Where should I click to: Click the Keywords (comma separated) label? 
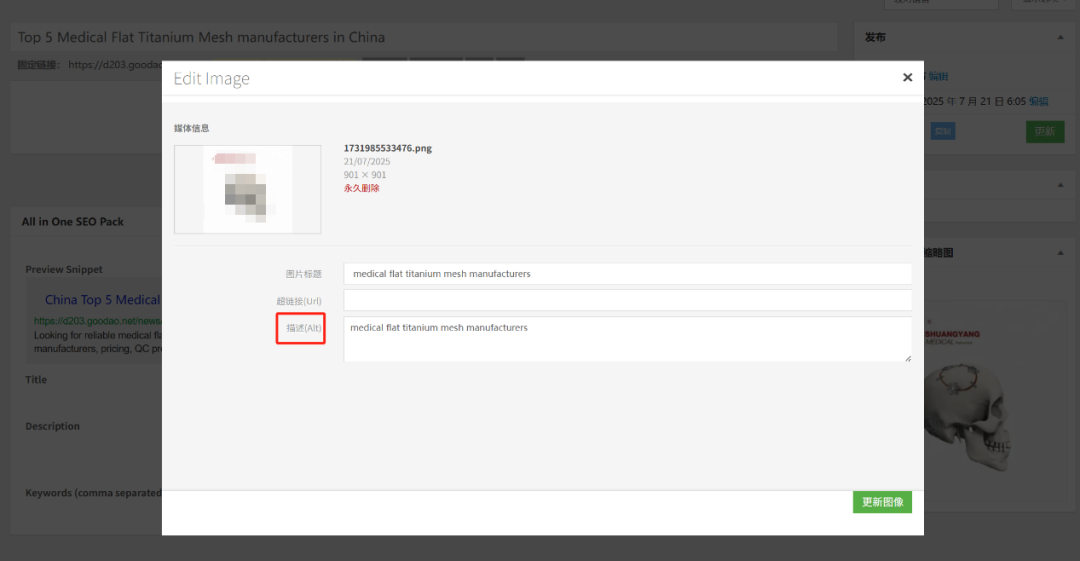(x=93, y=493)
